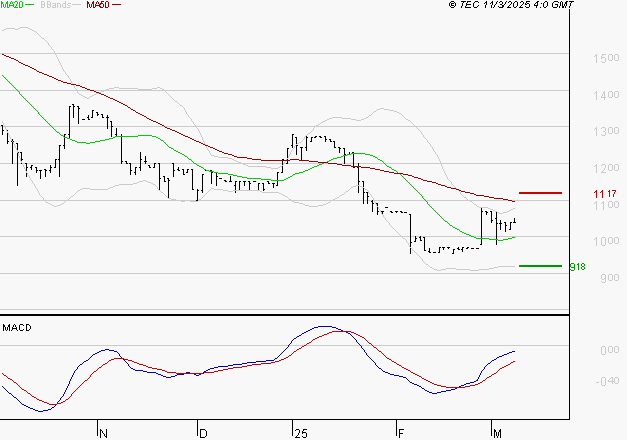
Task: Click the green support level line marker
Action: [541, 266]
